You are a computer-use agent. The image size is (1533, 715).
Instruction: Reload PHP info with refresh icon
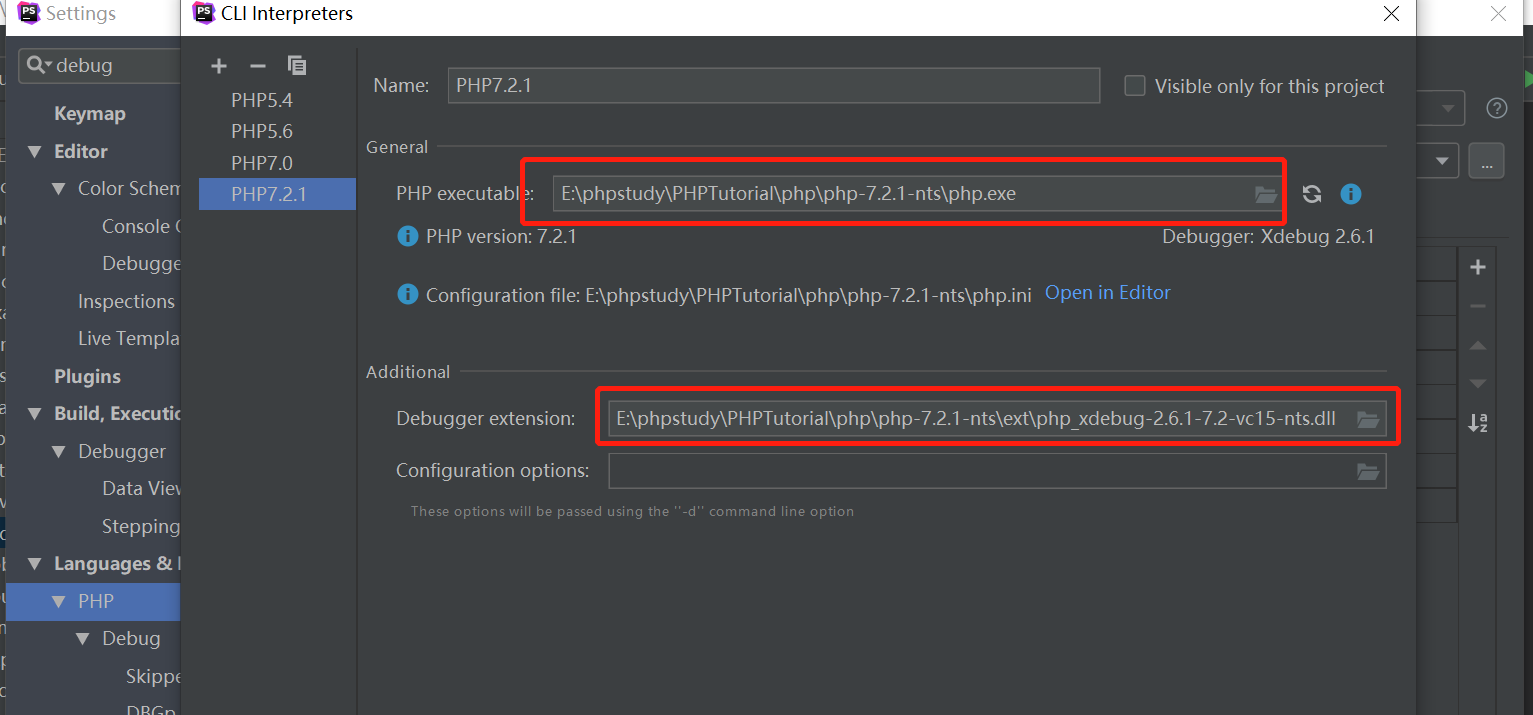pyautogui.click(x=1312, y=194)
